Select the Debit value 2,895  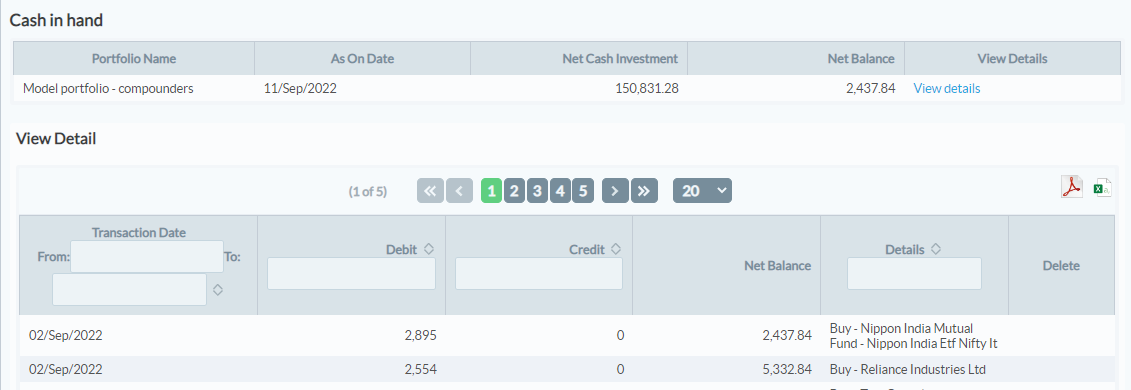click(x=420, y=335)
